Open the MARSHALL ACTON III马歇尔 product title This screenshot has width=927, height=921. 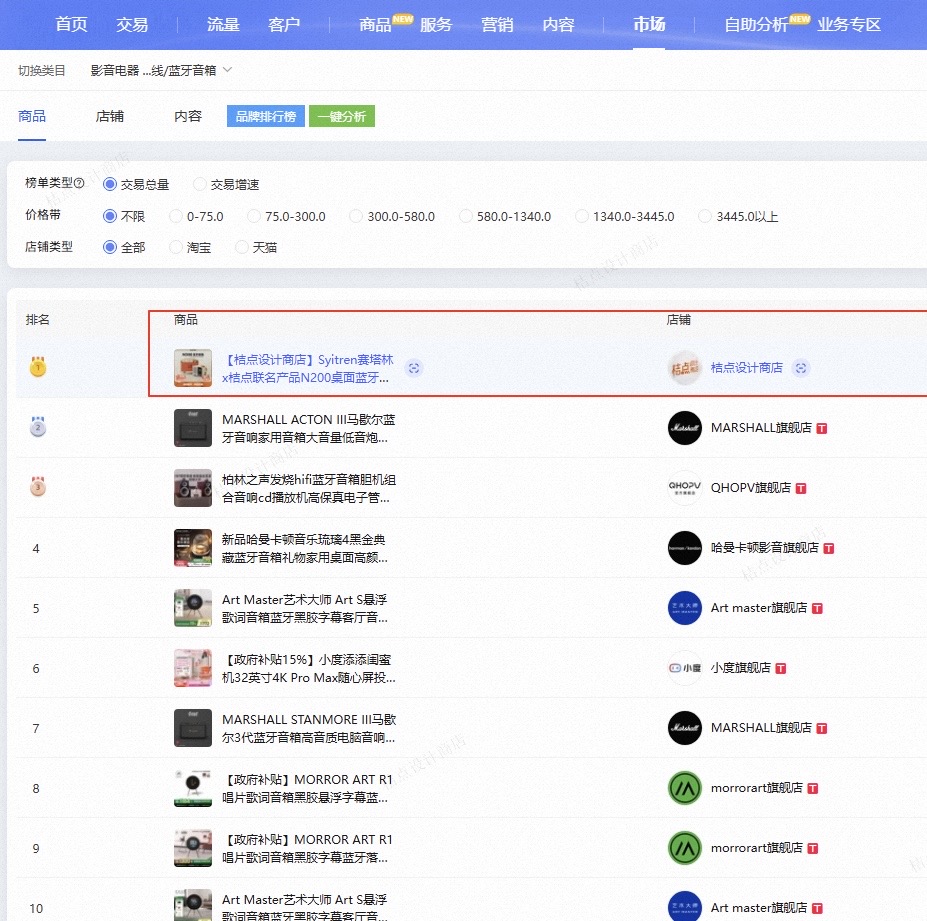click(x=308, y=429)
